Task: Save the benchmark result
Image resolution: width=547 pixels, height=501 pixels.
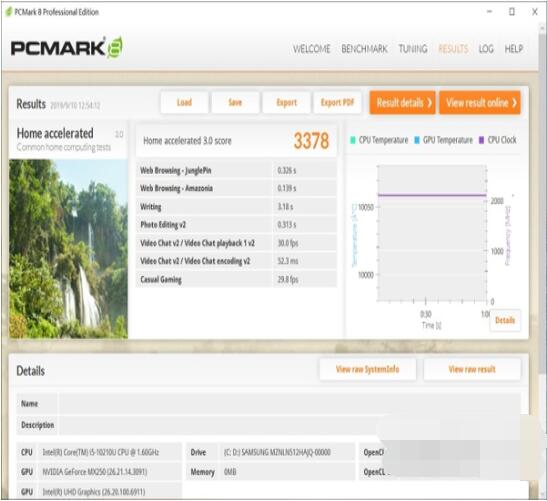Action: 235,103
